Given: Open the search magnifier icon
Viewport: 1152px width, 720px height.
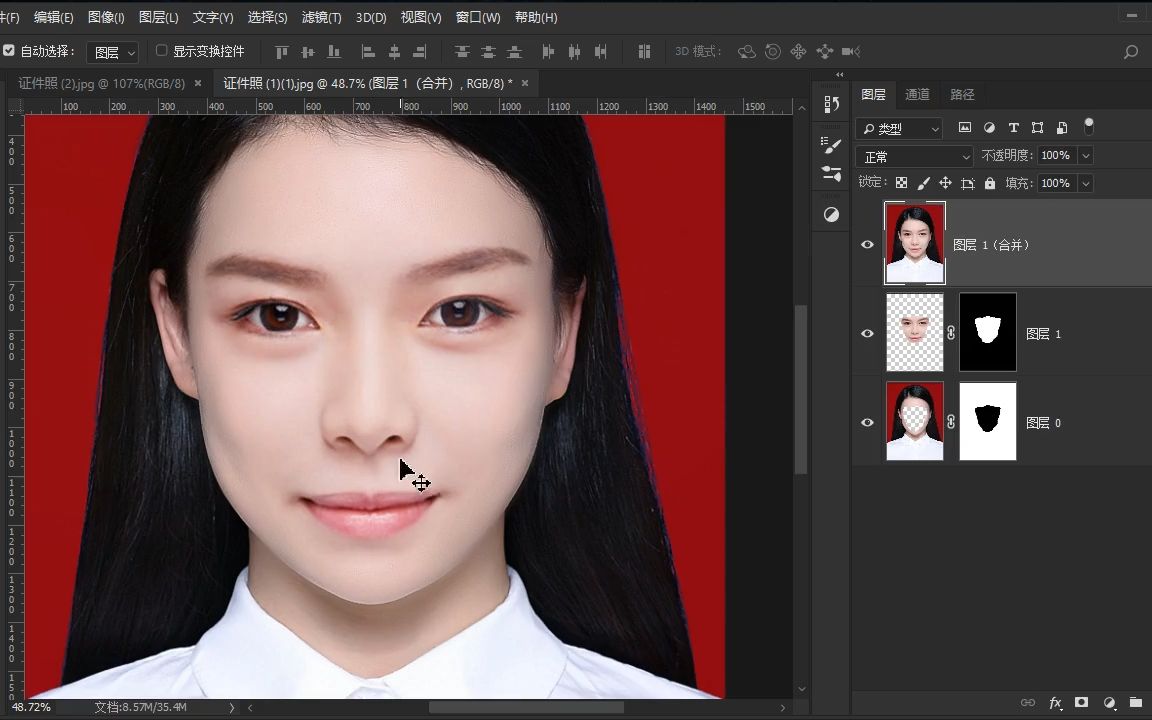Looking at the screenshot, I should click(x=1131, y=51).
